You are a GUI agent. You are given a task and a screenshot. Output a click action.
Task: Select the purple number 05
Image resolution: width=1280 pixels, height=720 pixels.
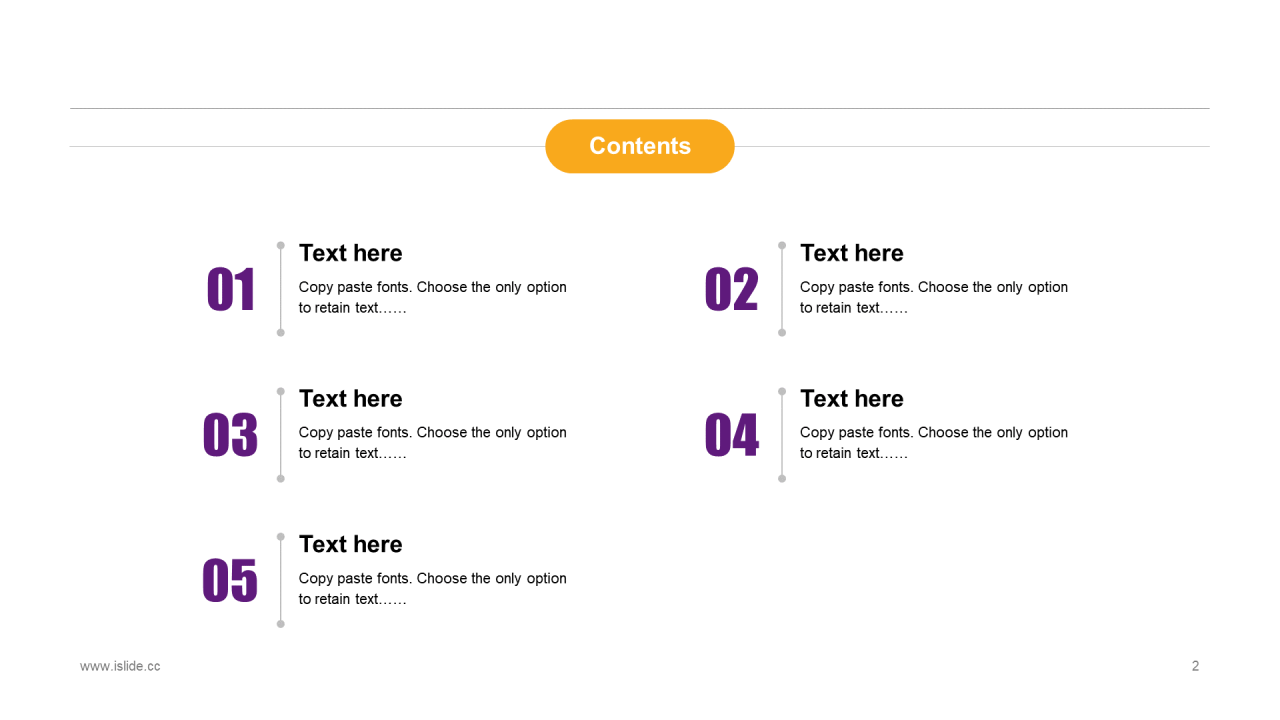pos(230,581)
